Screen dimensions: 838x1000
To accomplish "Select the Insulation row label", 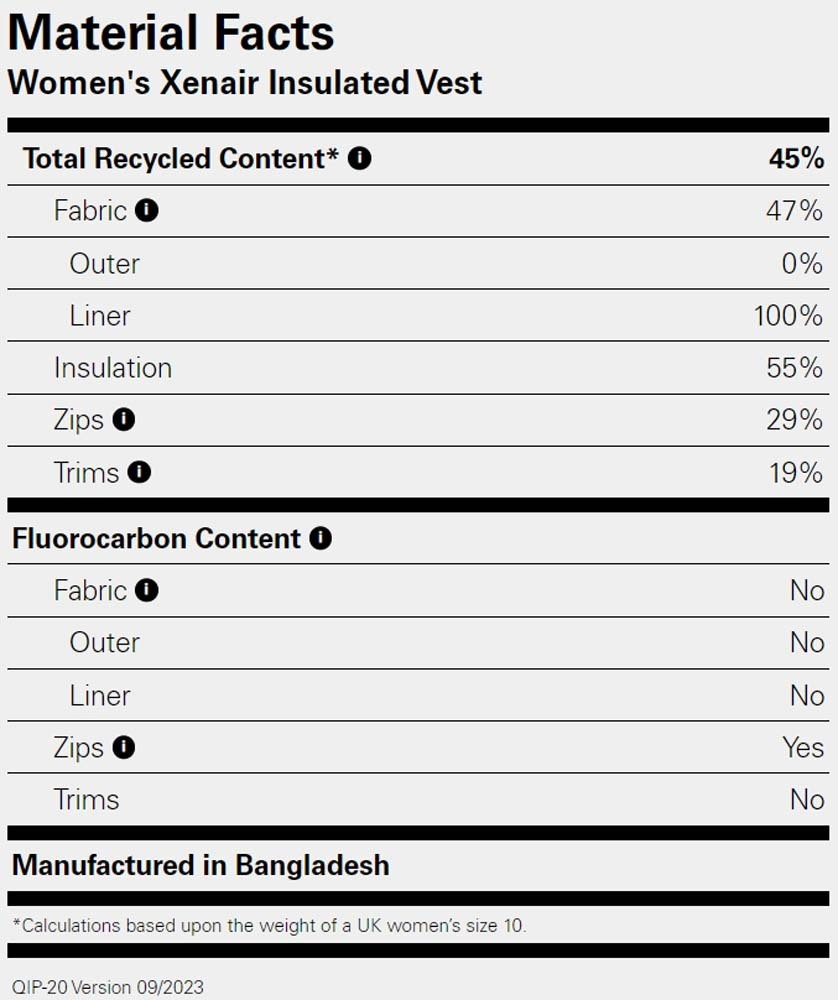I will pyautogui.click(x=113, y=368).
